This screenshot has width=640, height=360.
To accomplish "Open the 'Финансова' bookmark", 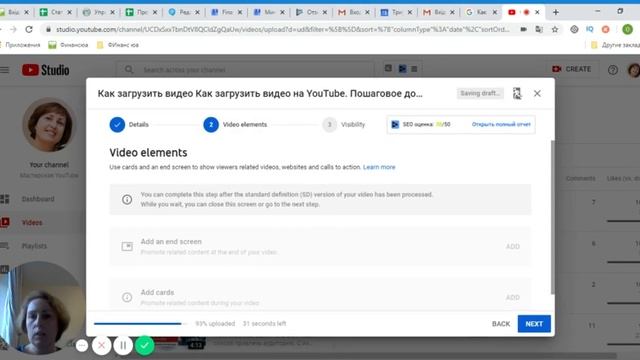I will tap(68, 45).
